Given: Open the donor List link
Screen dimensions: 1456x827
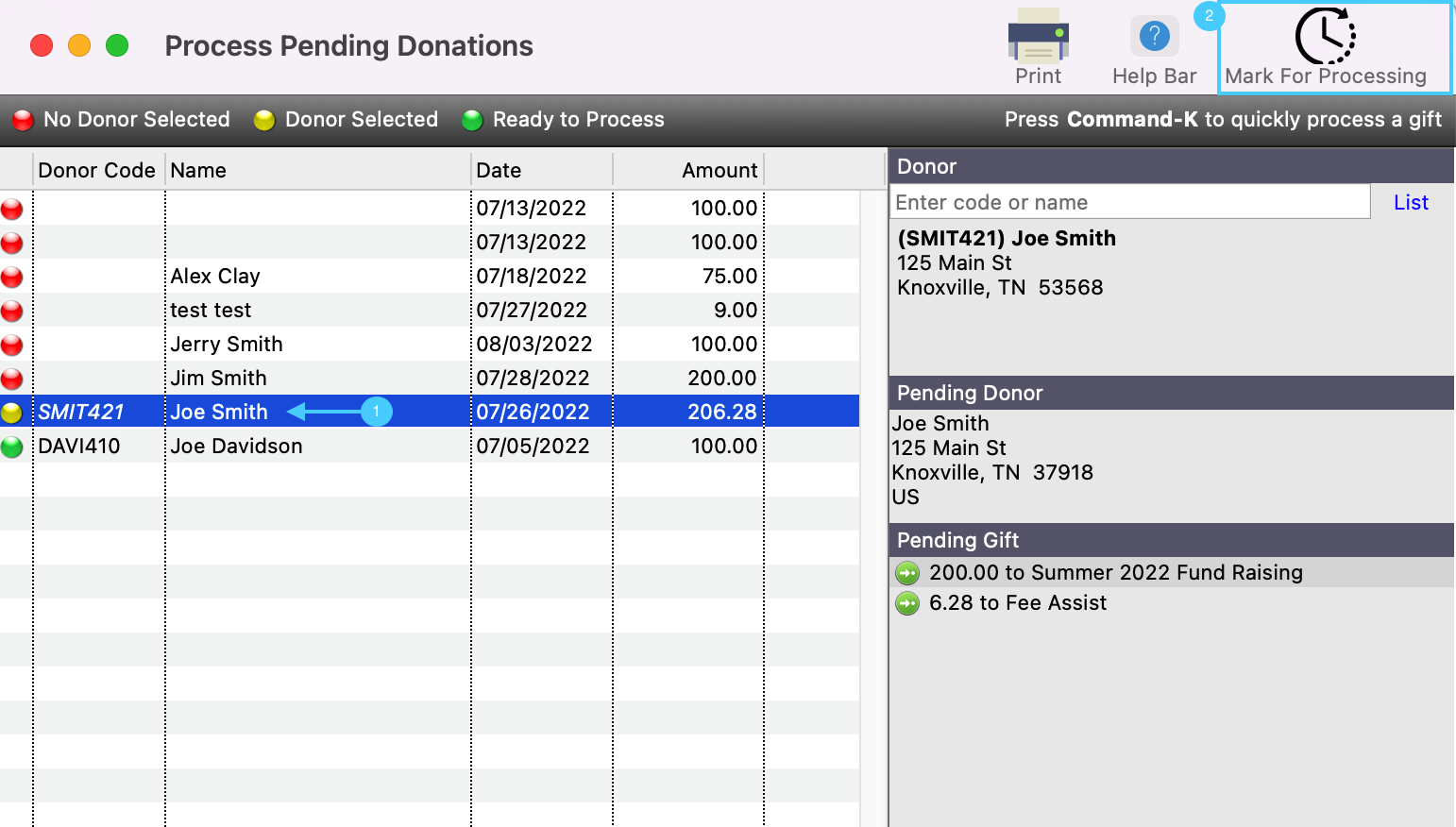Looking at the screenshot, I should click(x=1411, y=202).
